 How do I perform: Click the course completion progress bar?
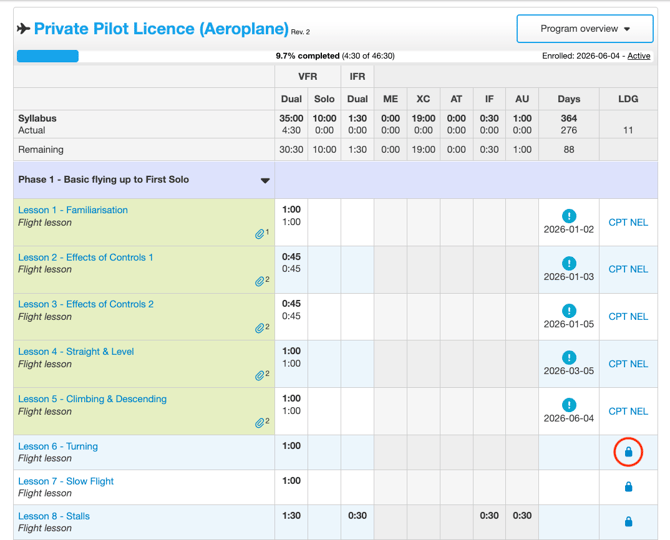[333, 56]
